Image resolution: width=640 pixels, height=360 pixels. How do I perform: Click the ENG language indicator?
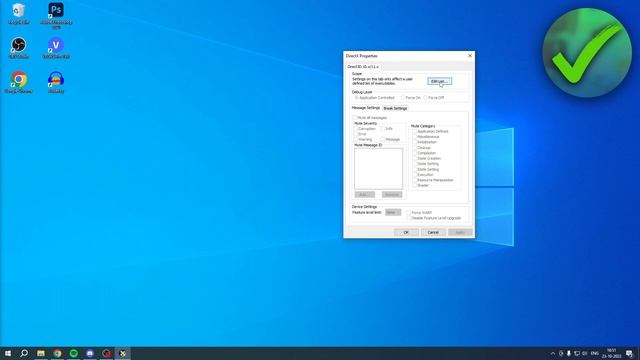pyautogui.click(x=595, y=353)
